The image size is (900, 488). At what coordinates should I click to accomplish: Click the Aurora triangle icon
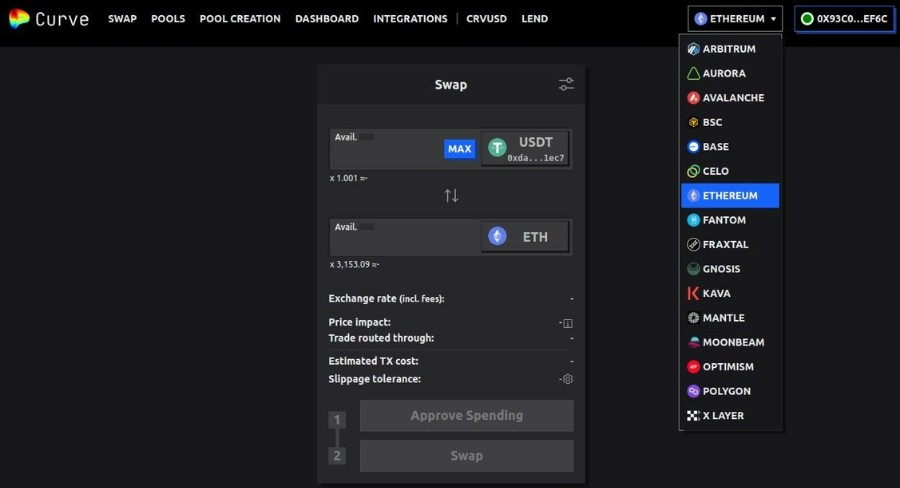click(693, 73)
